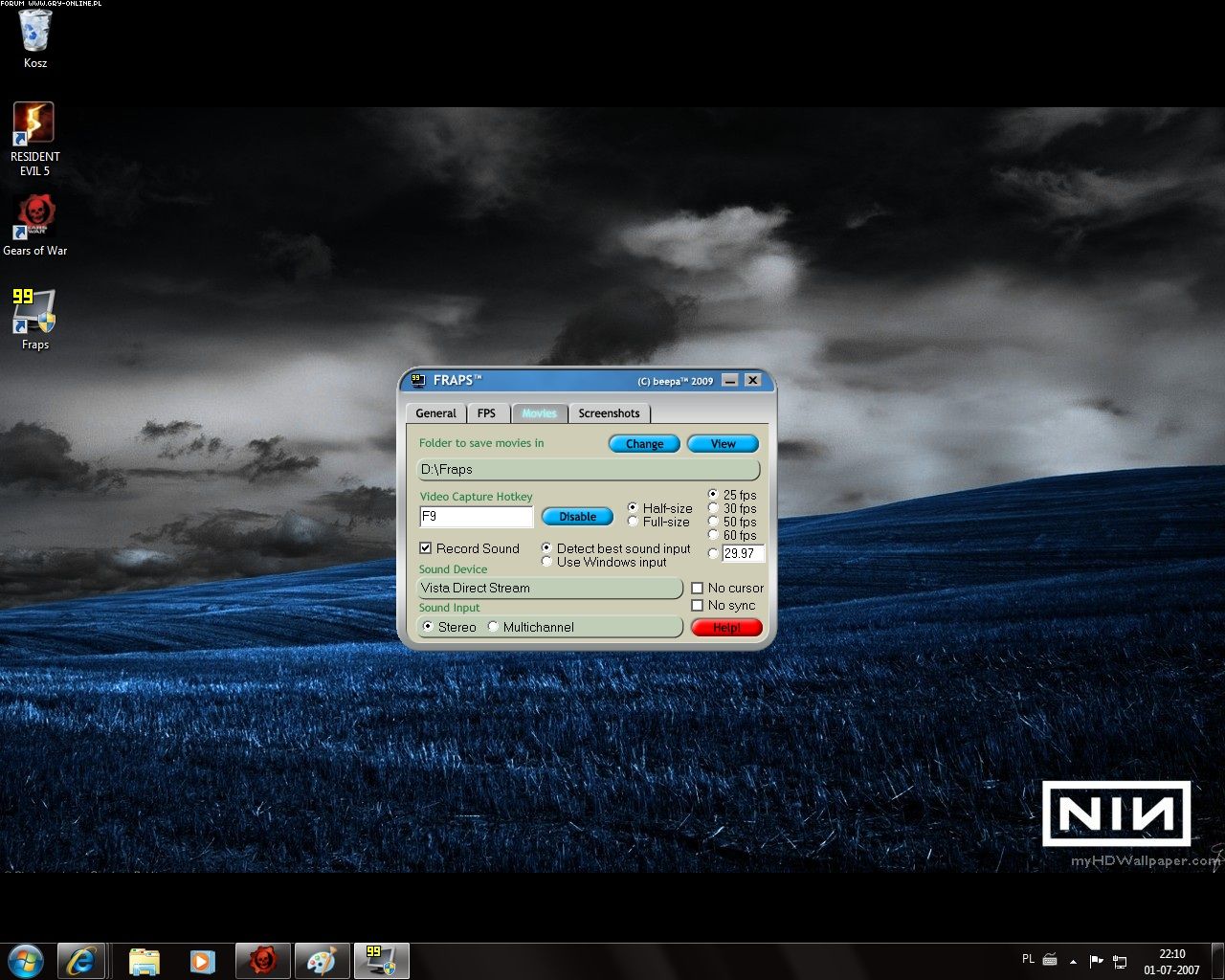Open Action Center flag icon
Viewport: 1225px width, 980px height.
(x=1096, y=961)
